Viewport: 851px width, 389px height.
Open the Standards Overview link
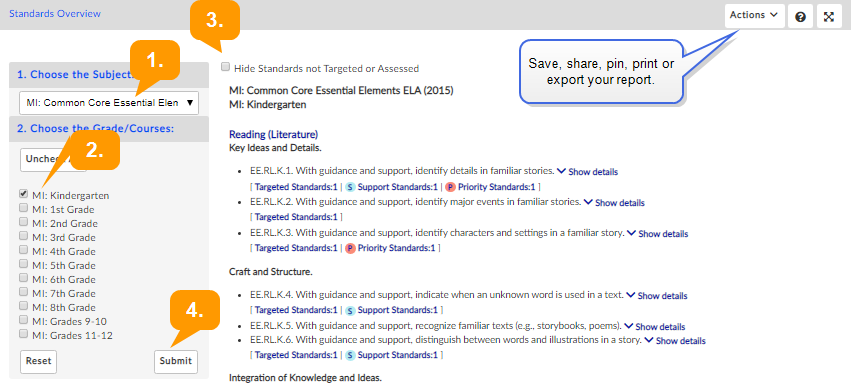[x=55, y=14]
